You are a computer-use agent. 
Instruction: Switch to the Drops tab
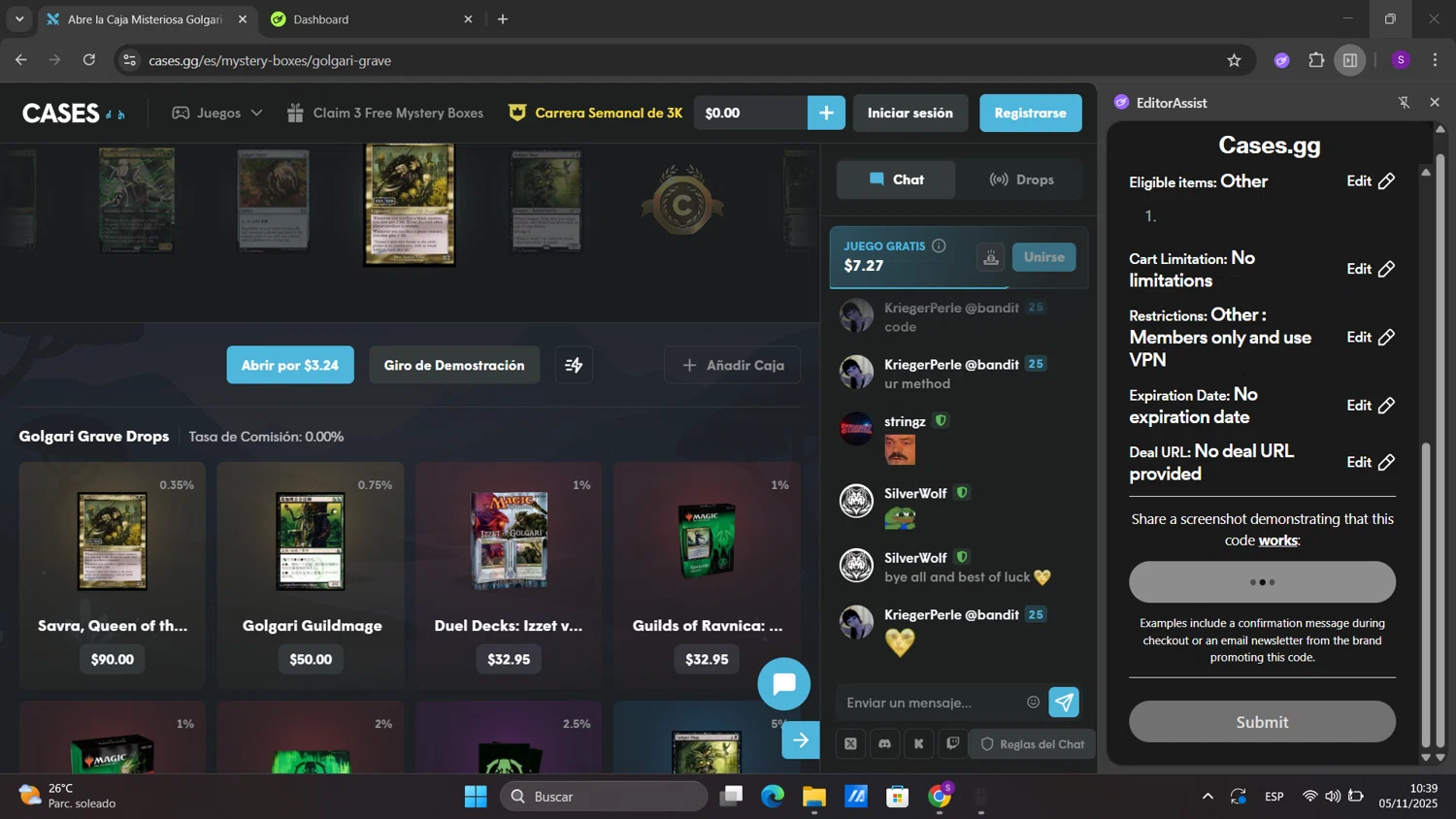click(1021, 180)
